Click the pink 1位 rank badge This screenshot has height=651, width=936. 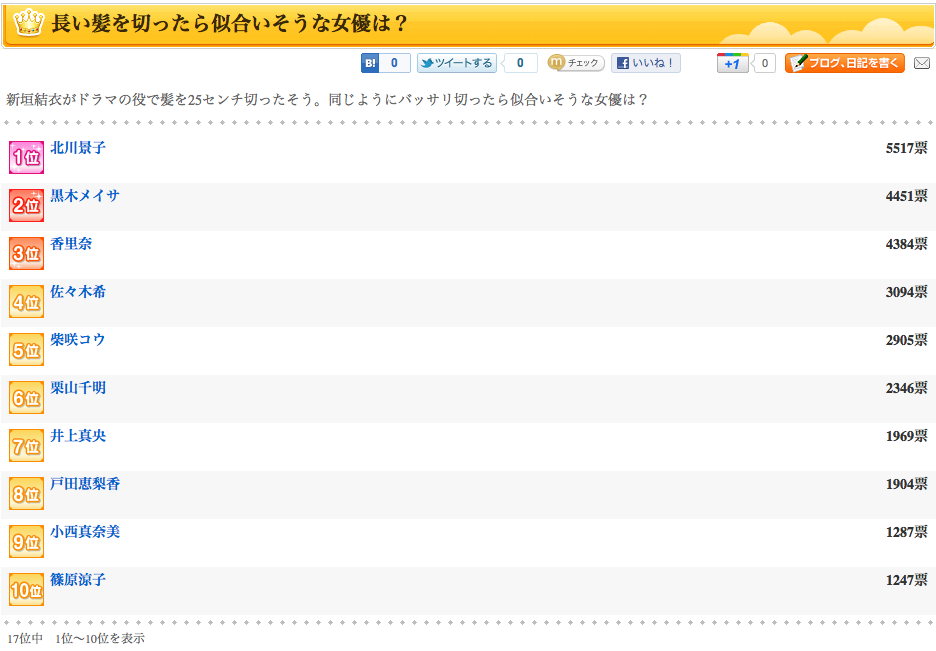point(26,158)
